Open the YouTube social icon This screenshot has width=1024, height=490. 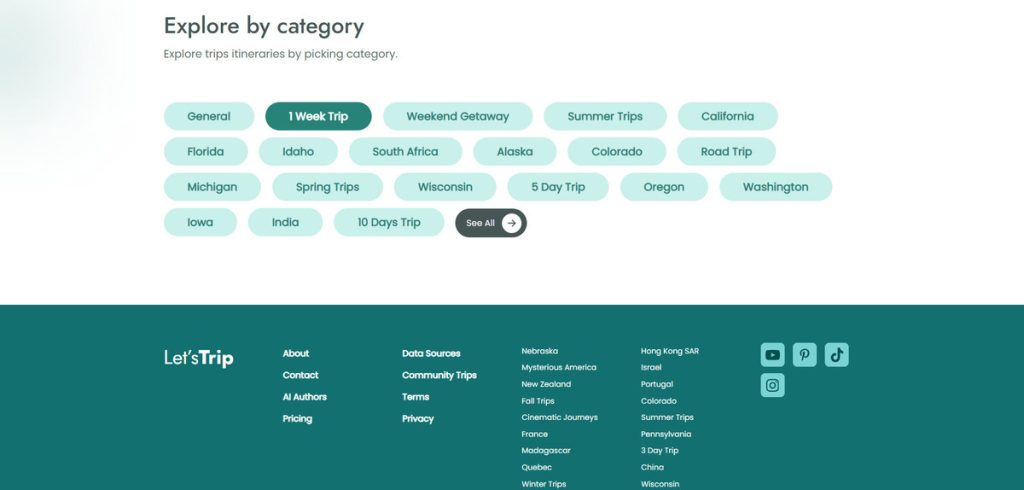point(772,355)
